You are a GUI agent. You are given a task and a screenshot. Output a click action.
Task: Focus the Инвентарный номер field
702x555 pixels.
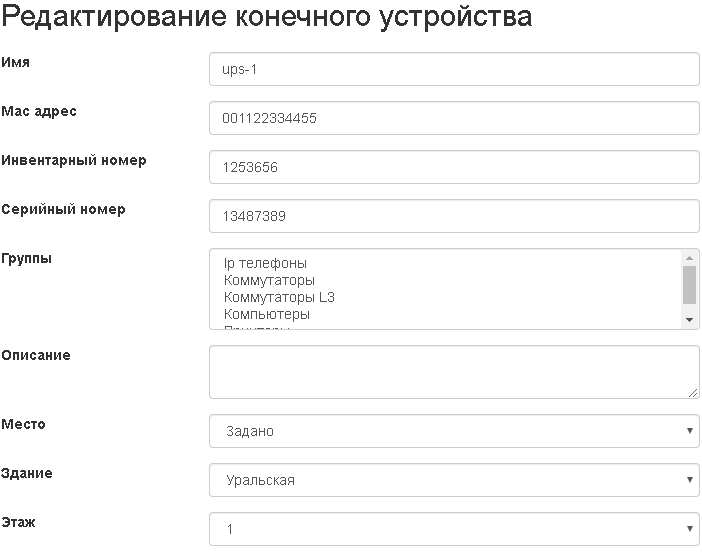tap(453, 167)
